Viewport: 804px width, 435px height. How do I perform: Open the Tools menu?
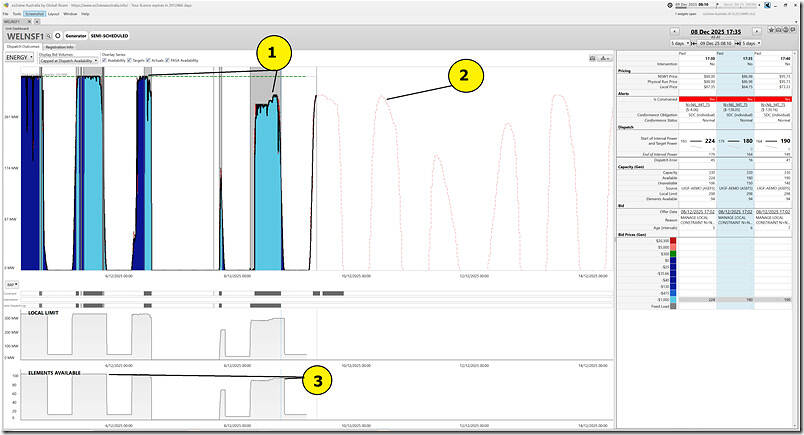pyautogui.click(x=17, y=14)
